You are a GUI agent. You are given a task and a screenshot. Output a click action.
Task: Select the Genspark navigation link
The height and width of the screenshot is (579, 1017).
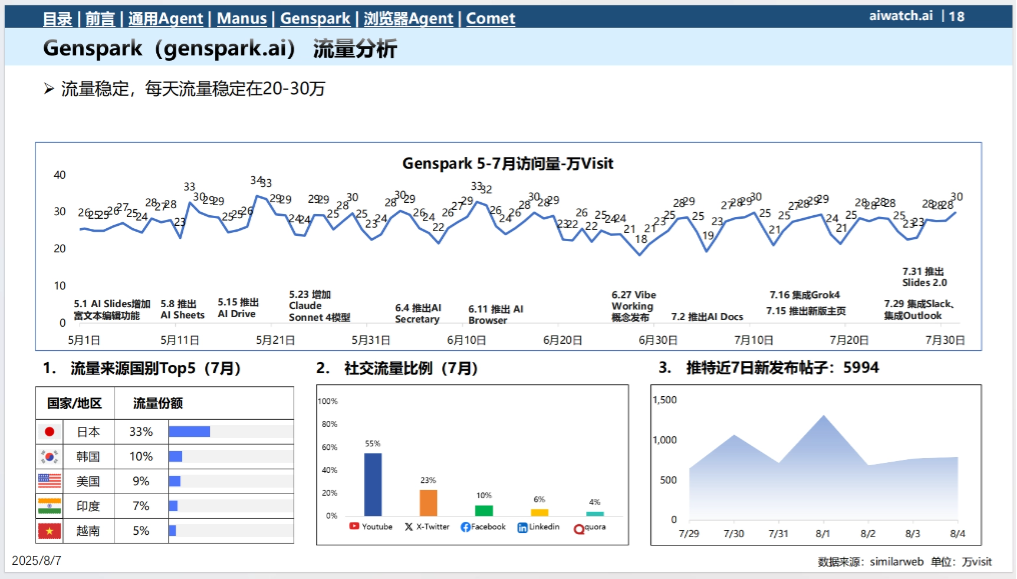point(315,18)
